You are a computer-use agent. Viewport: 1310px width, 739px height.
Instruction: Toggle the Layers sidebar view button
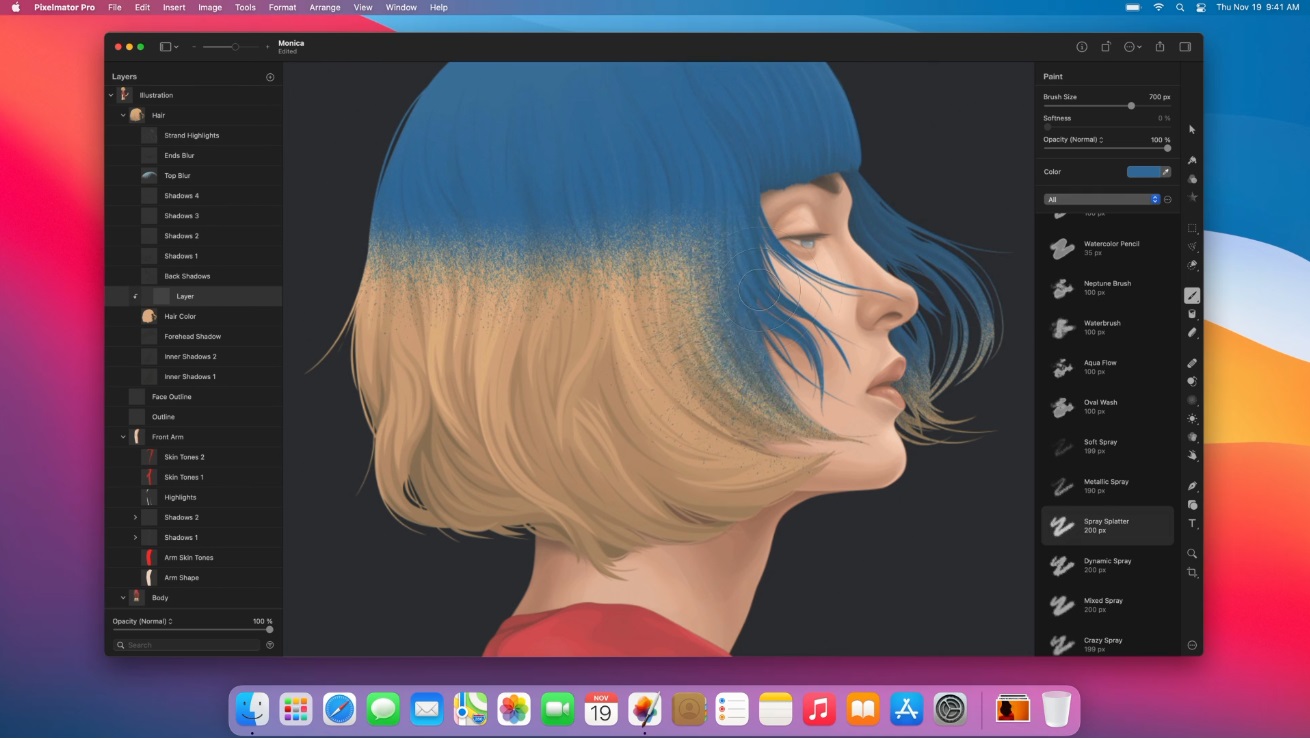(169, 47)
